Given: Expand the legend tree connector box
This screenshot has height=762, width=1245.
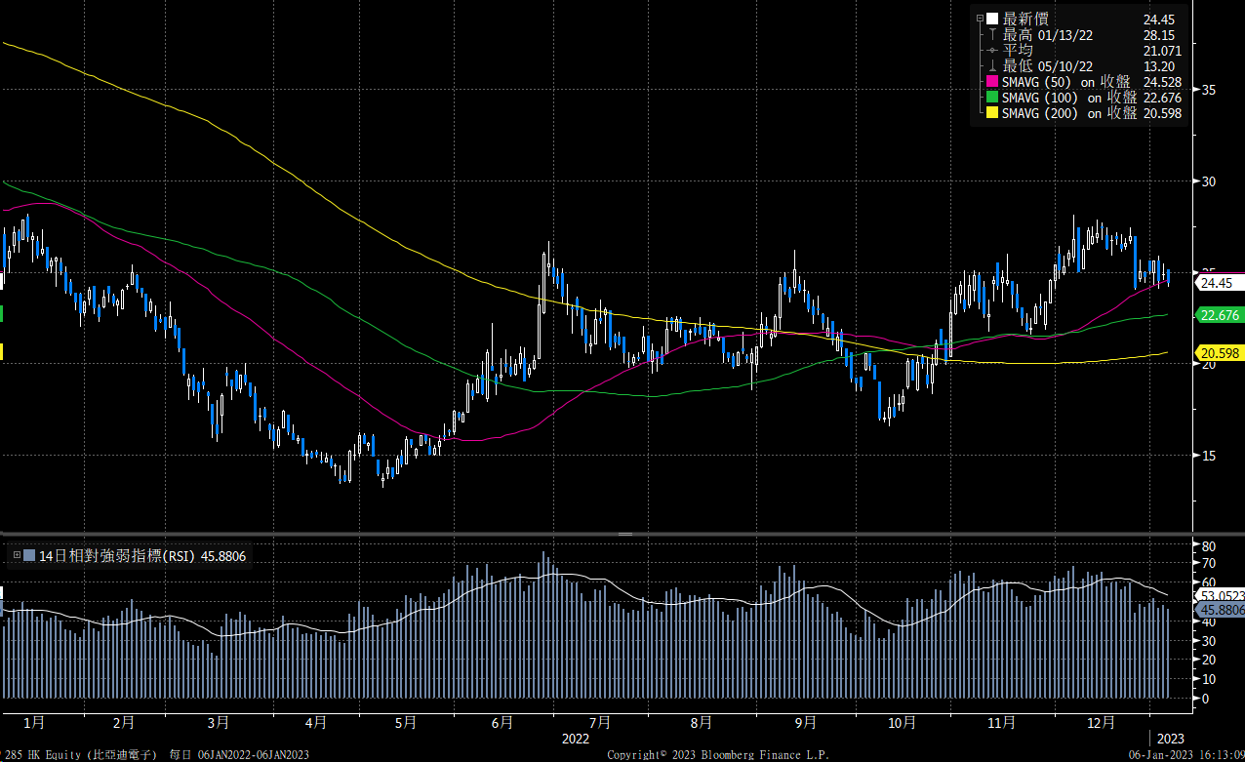Looking at the screenshot, I should (980, 17).
